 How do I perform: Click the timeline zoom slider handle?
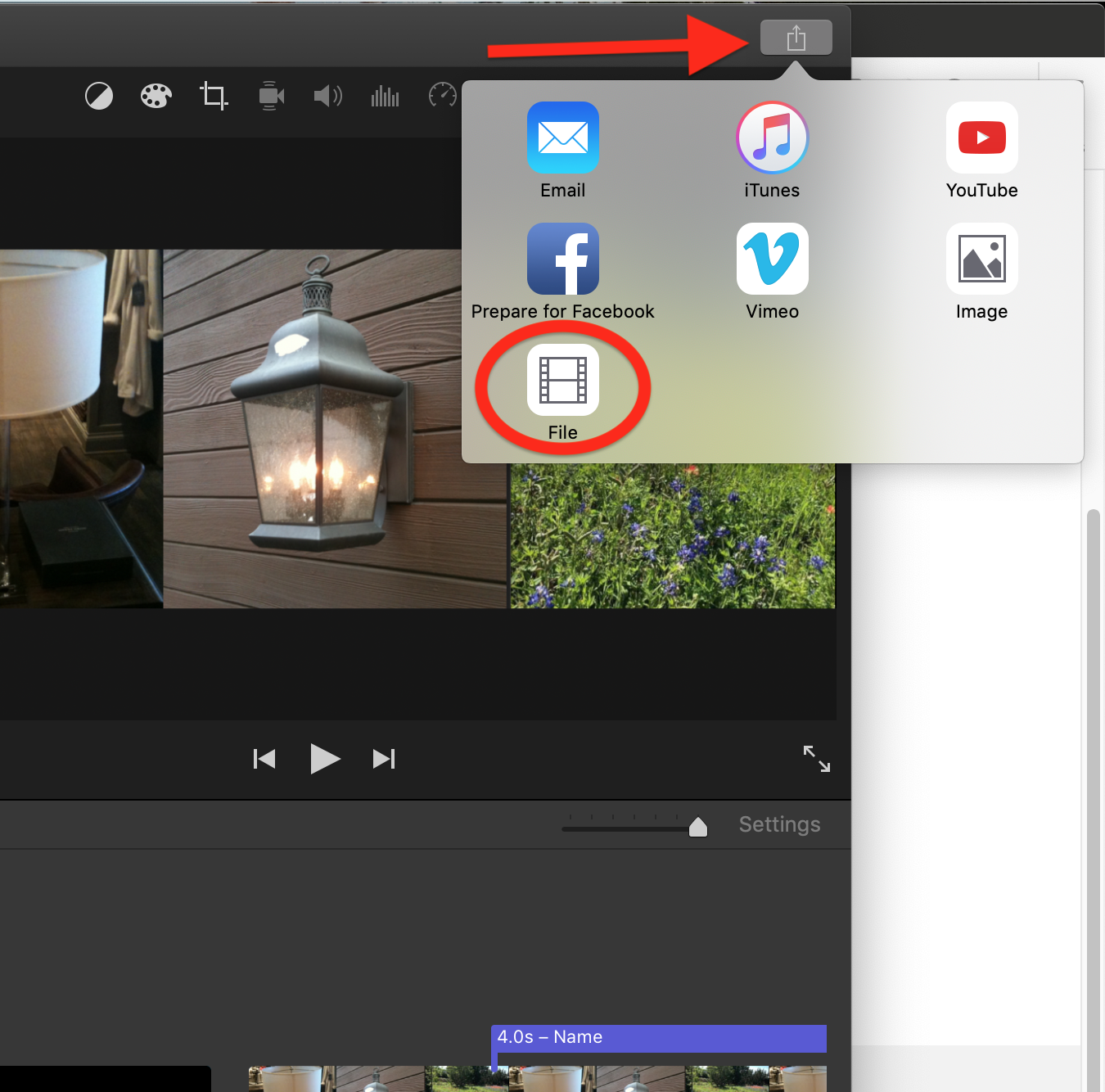[698, 828]
